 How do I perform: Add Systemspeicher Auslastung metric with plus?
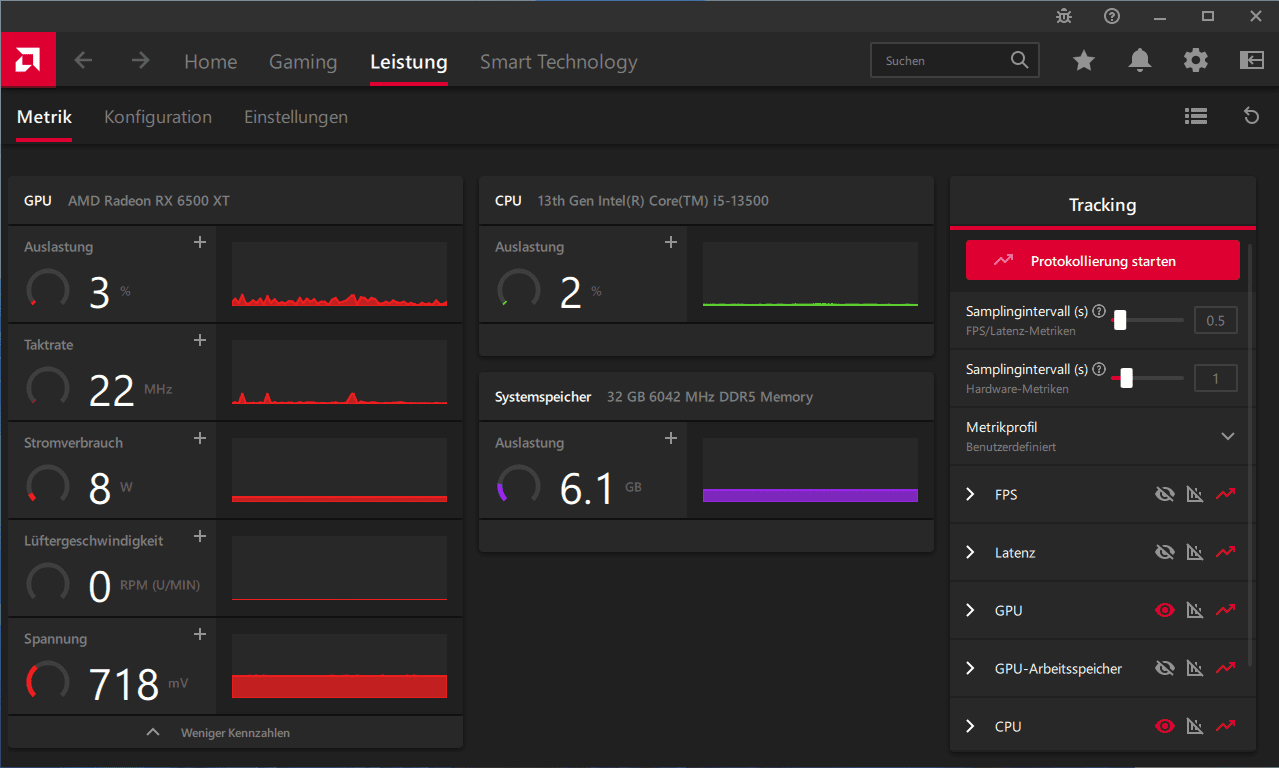[671, 438]
